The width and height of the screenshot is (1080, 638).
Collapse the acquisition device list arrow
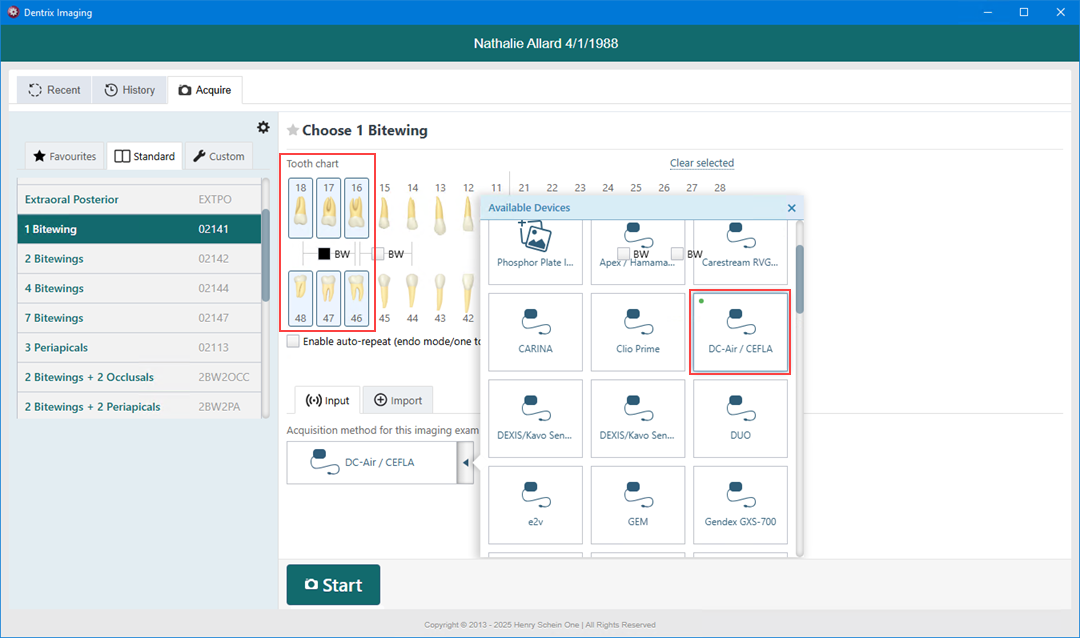tap(465, 463)
